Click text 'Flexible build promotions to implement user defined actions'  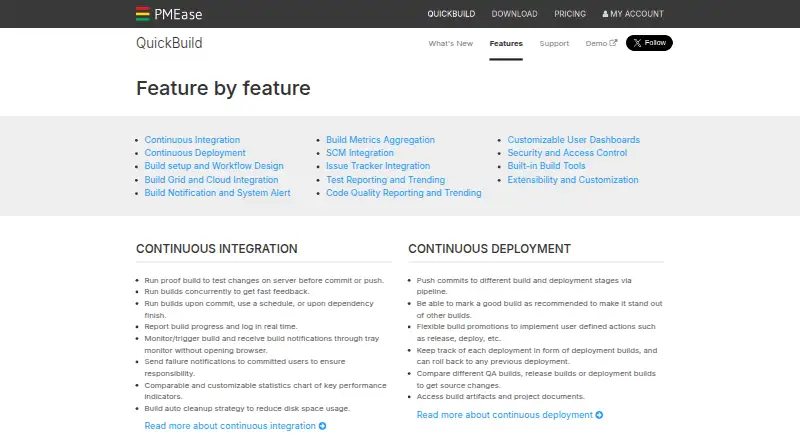click(x=526, y=326)
